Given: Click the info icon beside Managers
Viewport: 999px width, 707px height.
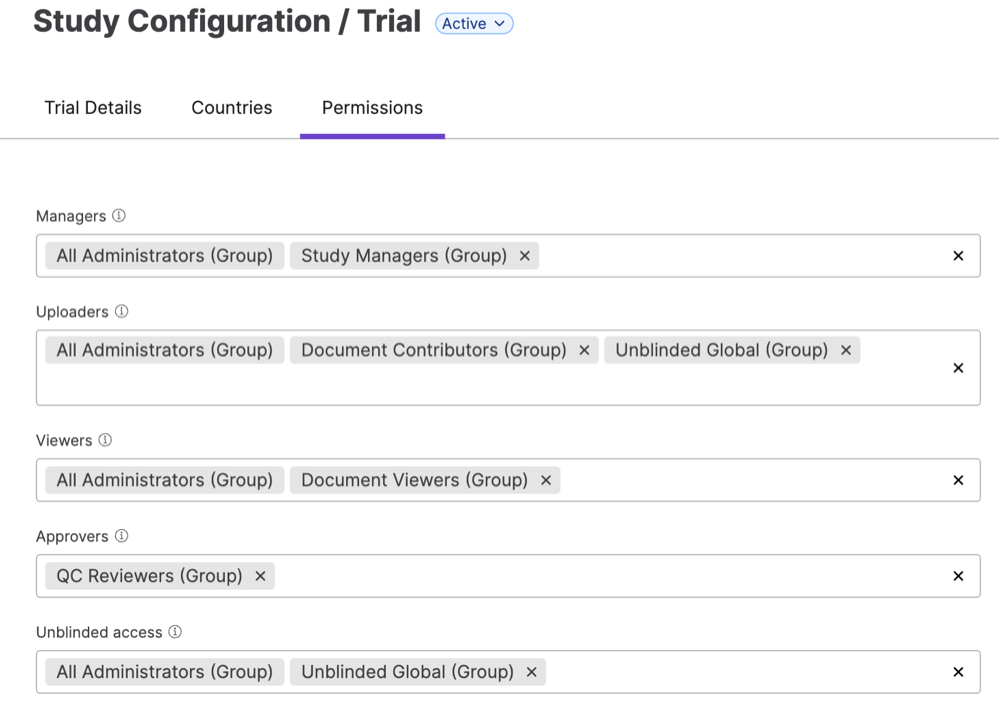Looking at the screenshot, I should click(119, 216).
